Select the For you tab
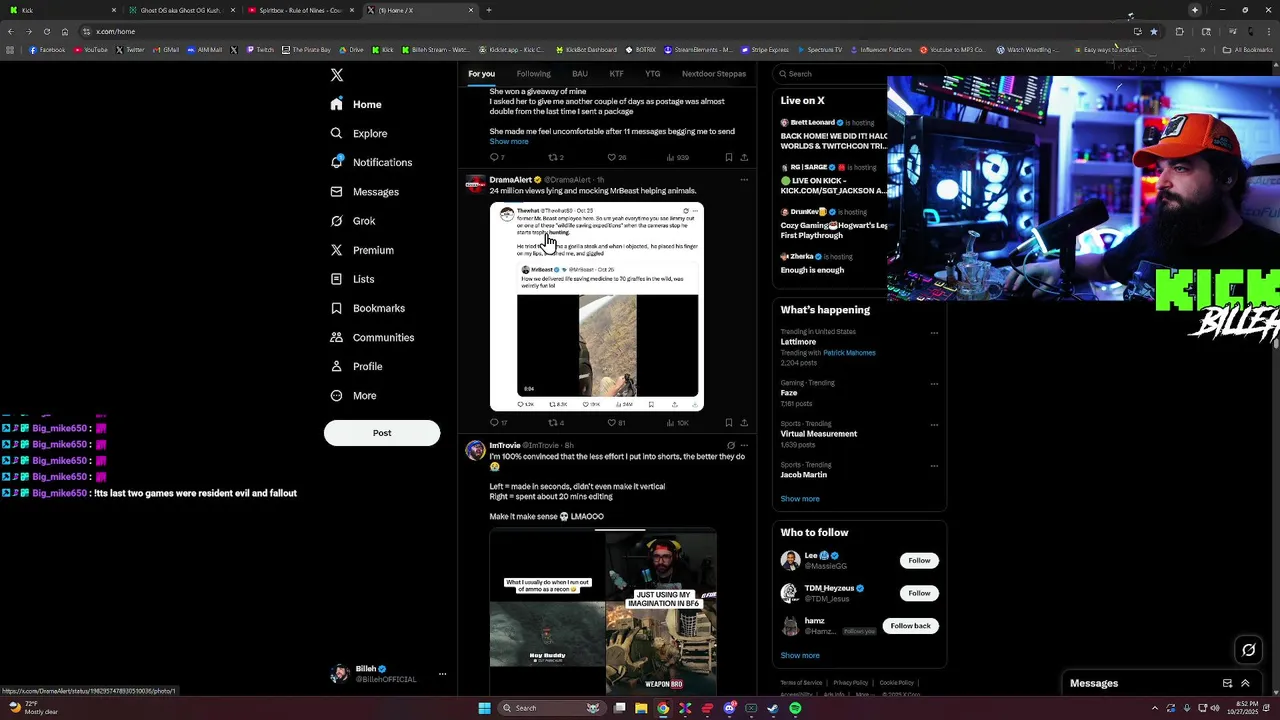 (481, 74)
